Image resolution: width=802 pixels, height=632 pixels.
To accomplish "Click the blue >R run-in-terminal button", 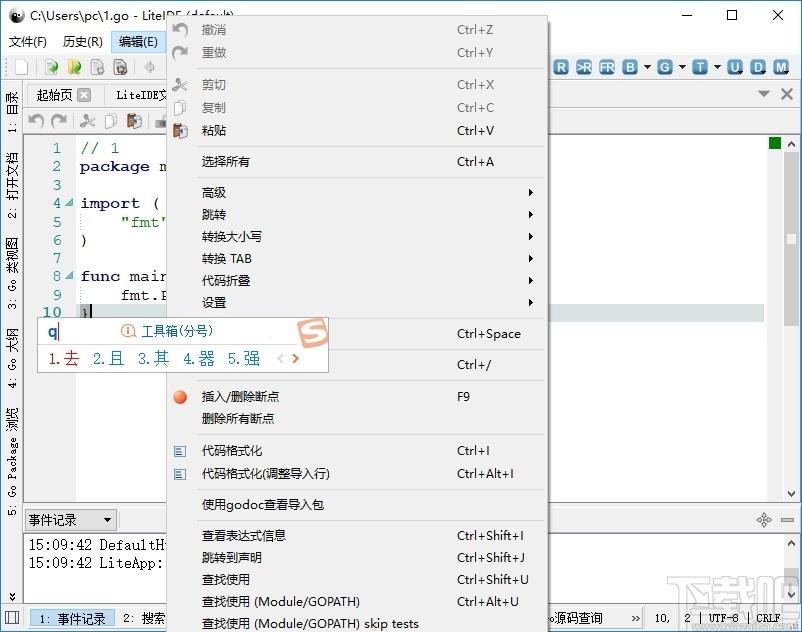I will (x=584, y=67).
